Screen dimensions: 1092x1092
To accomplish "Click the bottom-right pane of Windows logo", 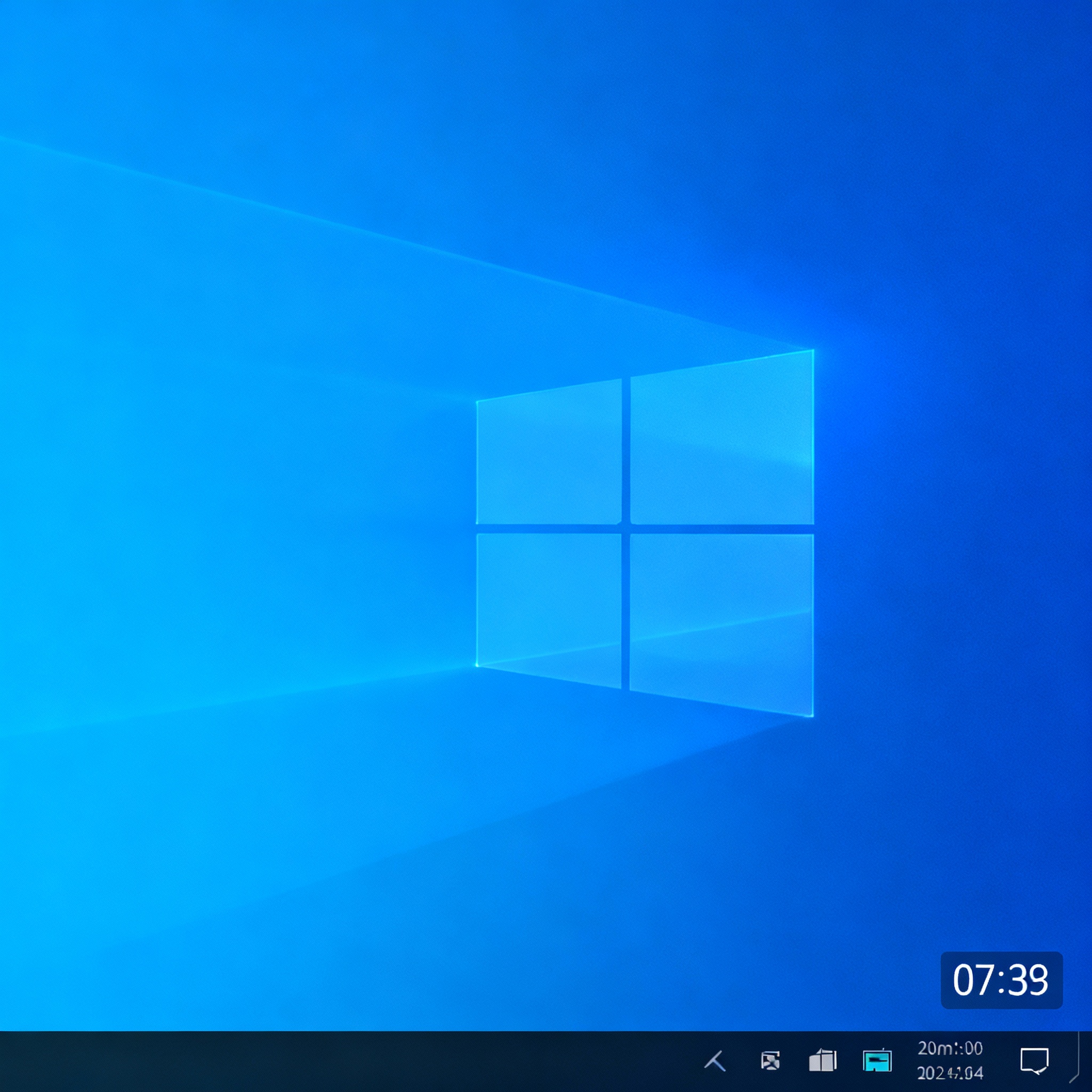I will pos(722,622).
